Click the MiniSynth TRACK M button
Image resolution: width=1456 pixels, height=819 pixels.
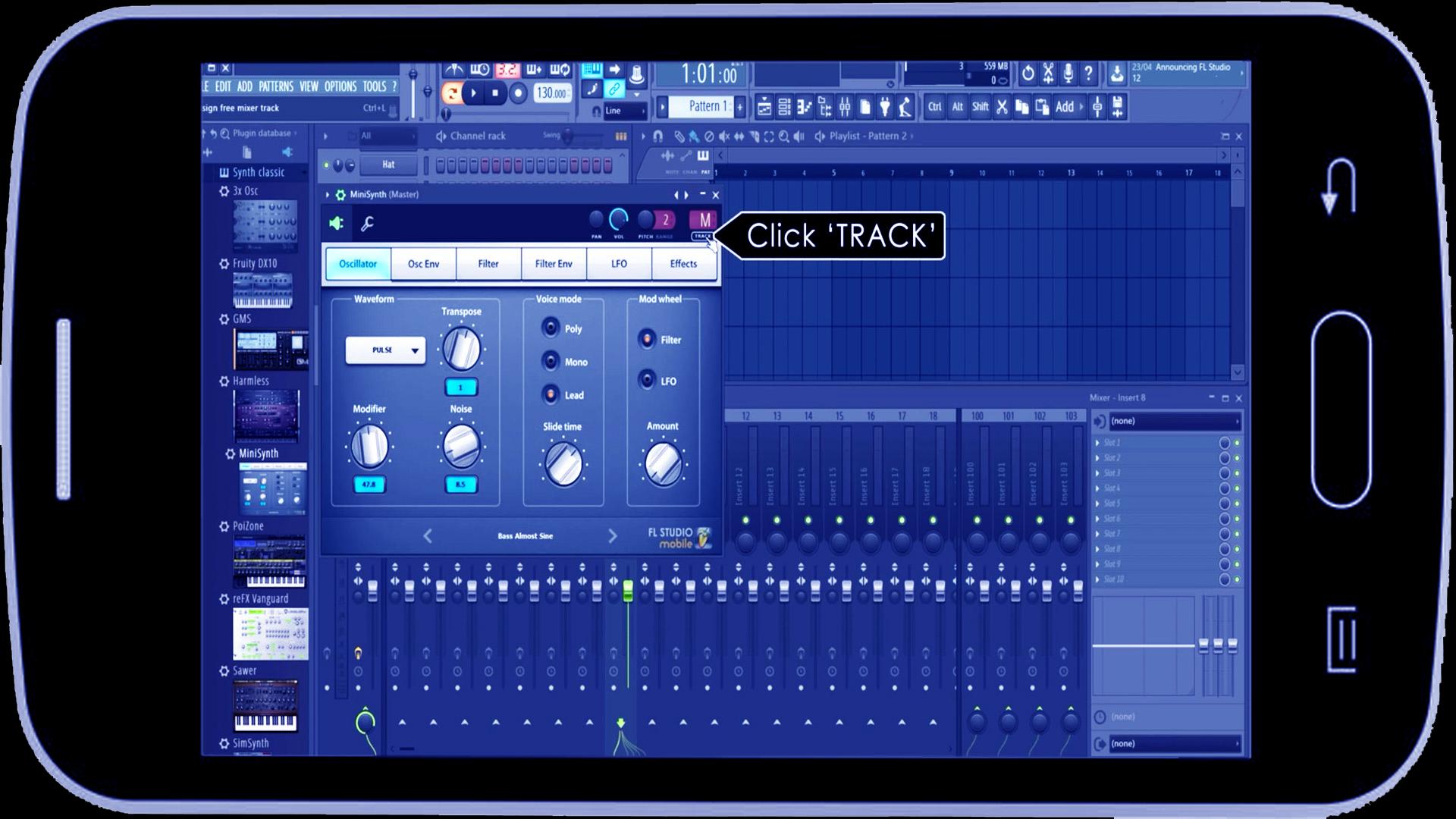(704, 221)
